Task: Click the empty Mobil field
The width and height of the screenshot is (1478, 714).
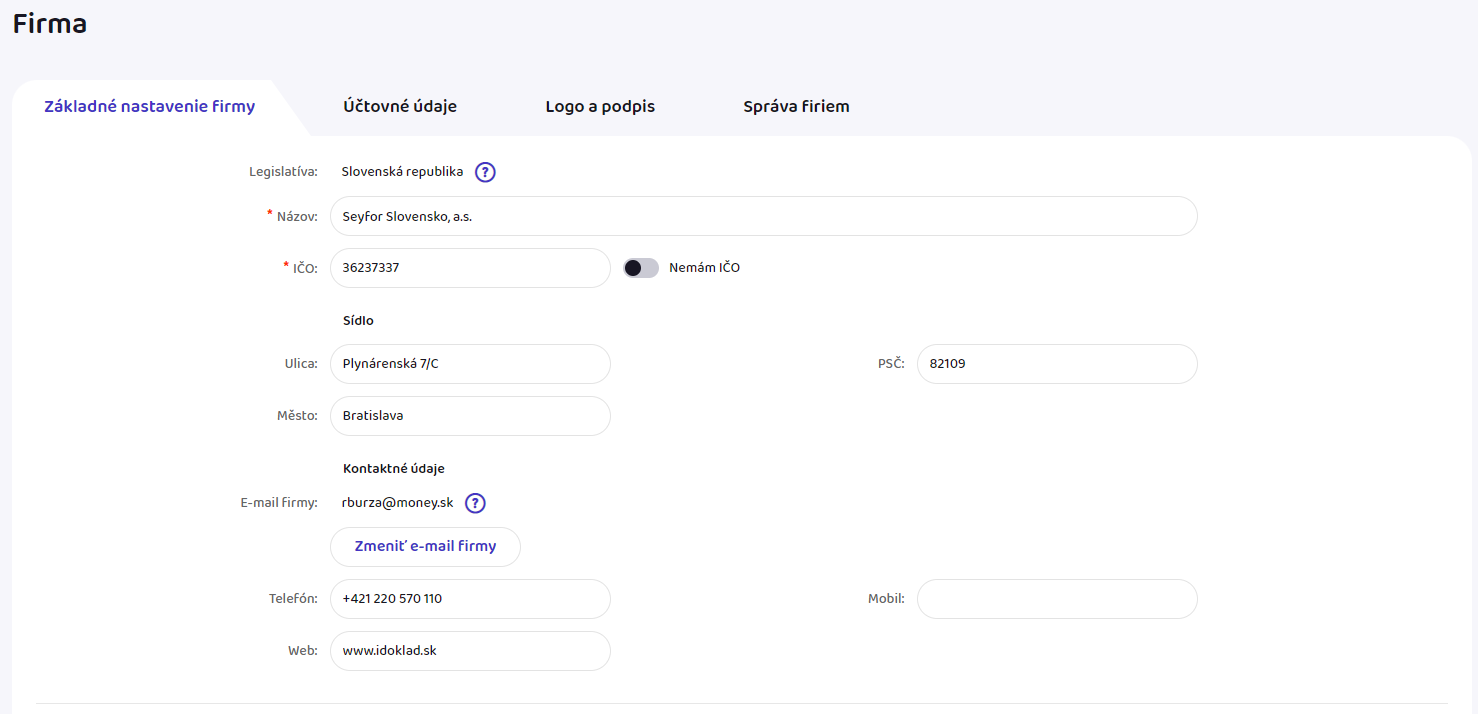Action: [1056, 599]
